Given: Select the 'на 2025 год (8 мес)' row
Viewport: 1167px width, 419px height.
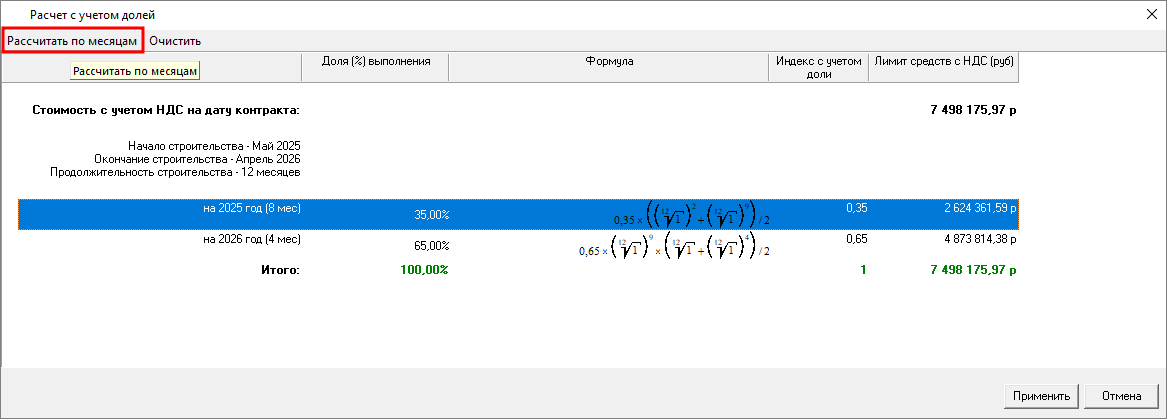Looking at the screenshot, I should (x=251, y=209).
